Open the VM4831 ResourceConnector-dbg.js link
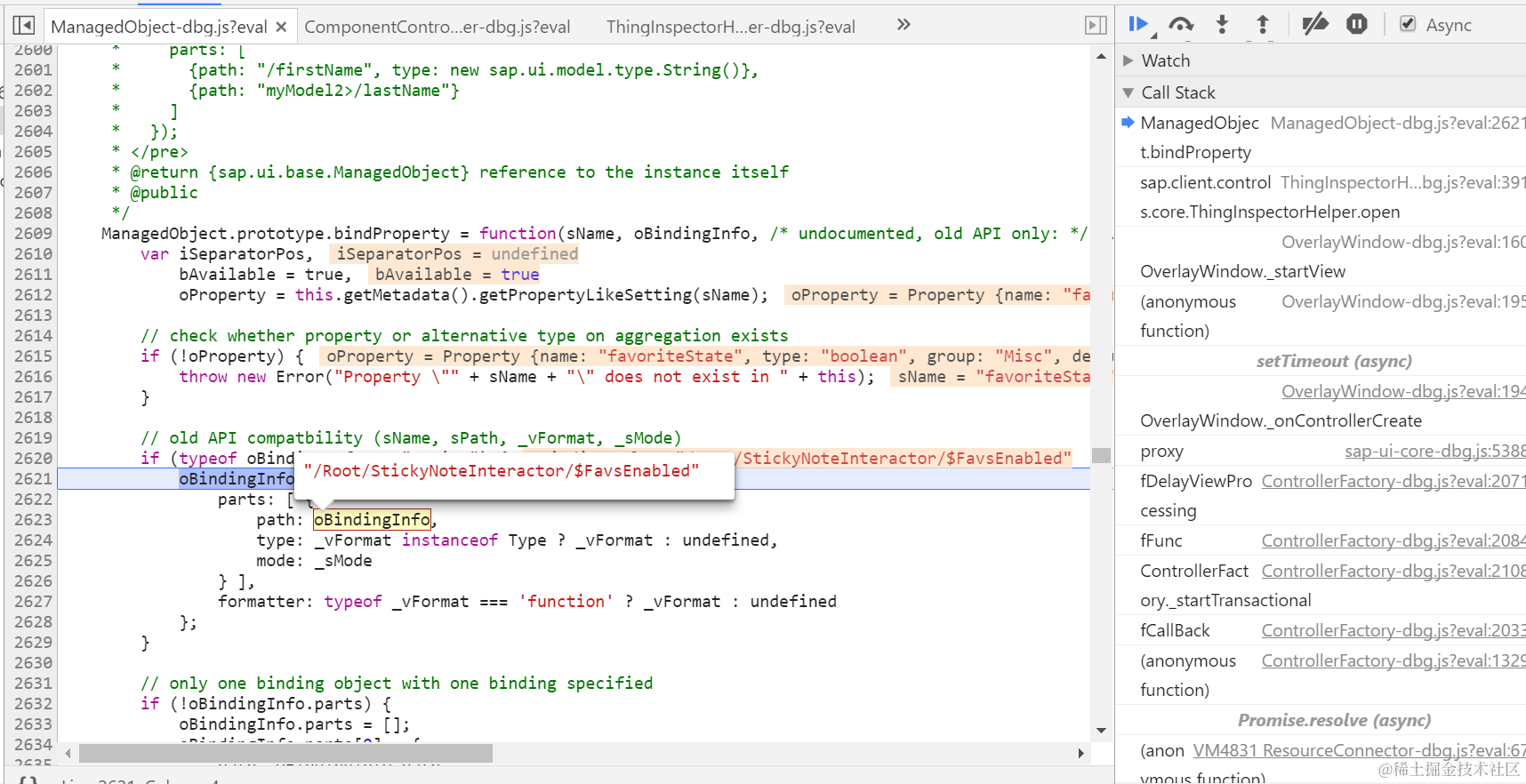1526x784 pixels. (1360, 750)
